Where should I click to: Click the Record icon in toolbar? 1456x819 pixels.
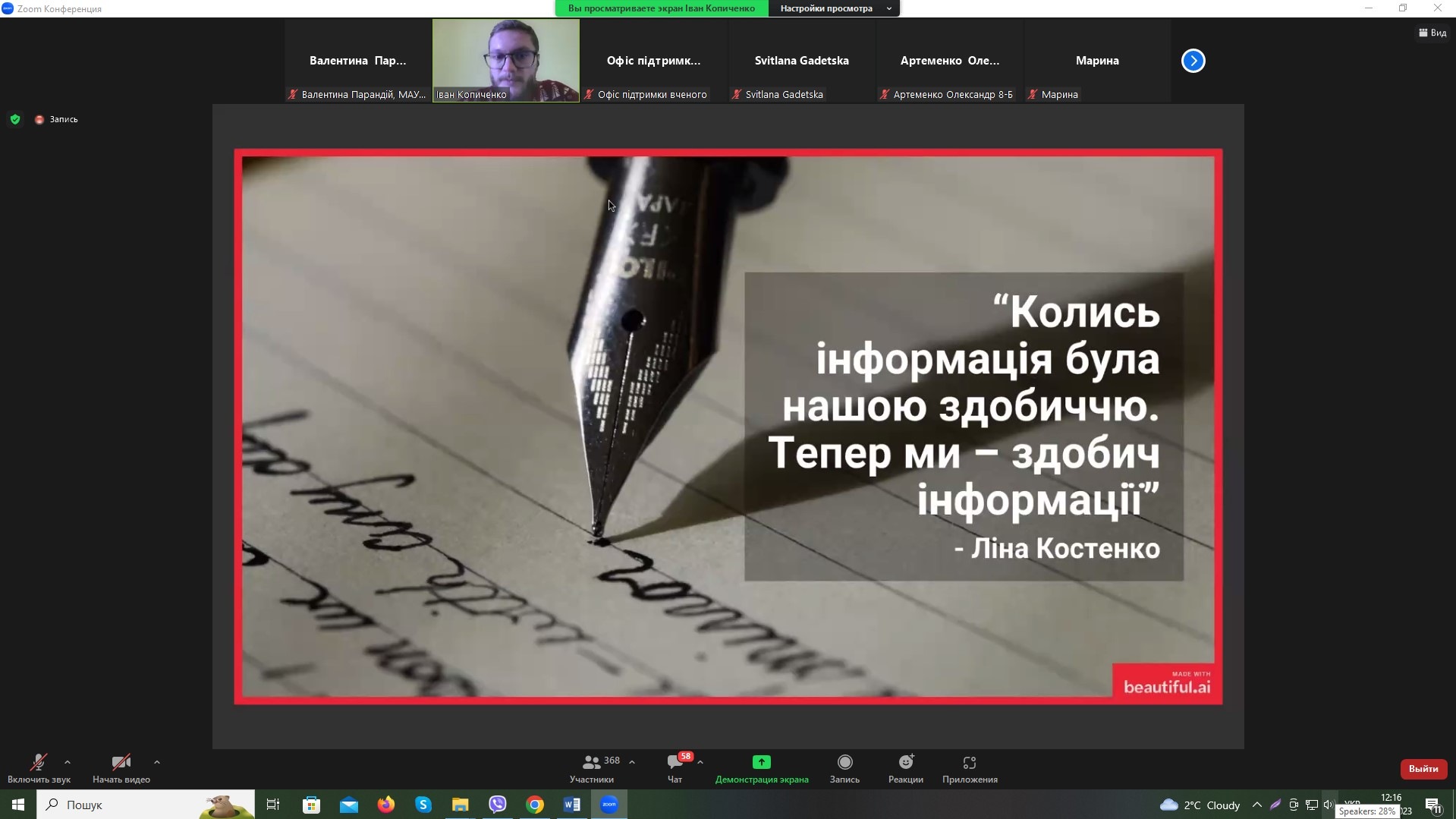tap(844, 762)
